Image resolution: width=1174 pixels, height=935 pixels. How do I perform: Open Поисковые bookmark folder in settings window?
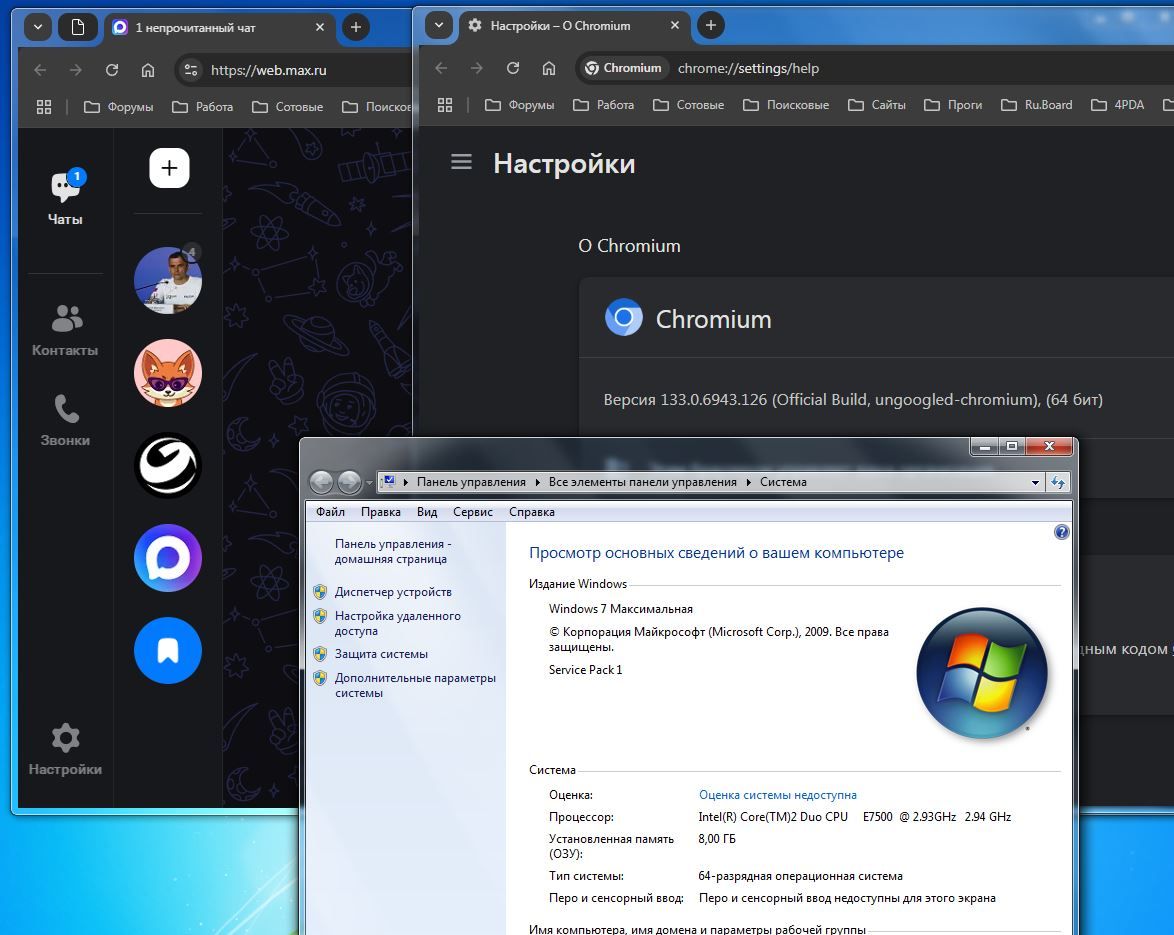click(786, 105)
